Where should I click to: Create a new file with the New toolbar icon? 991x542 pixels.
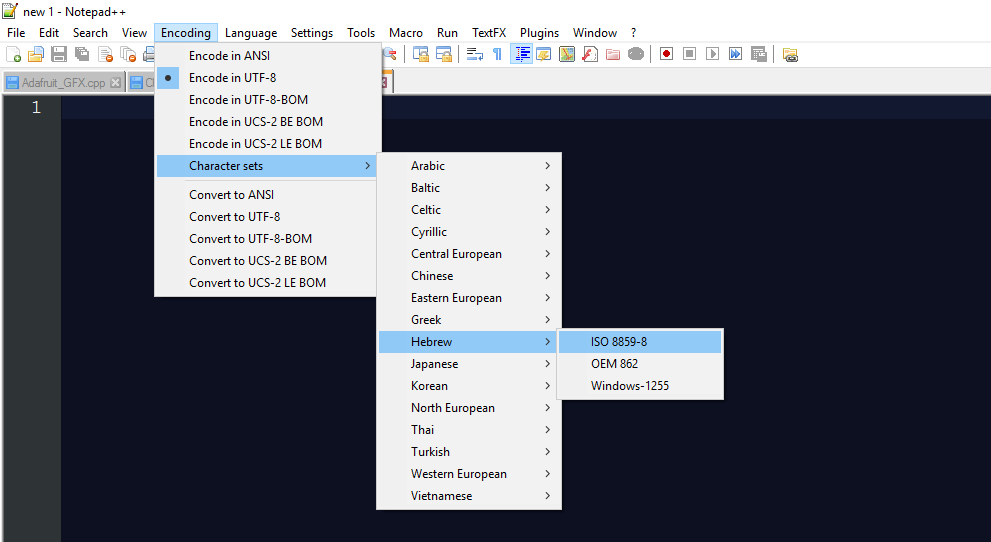point(13,54)
